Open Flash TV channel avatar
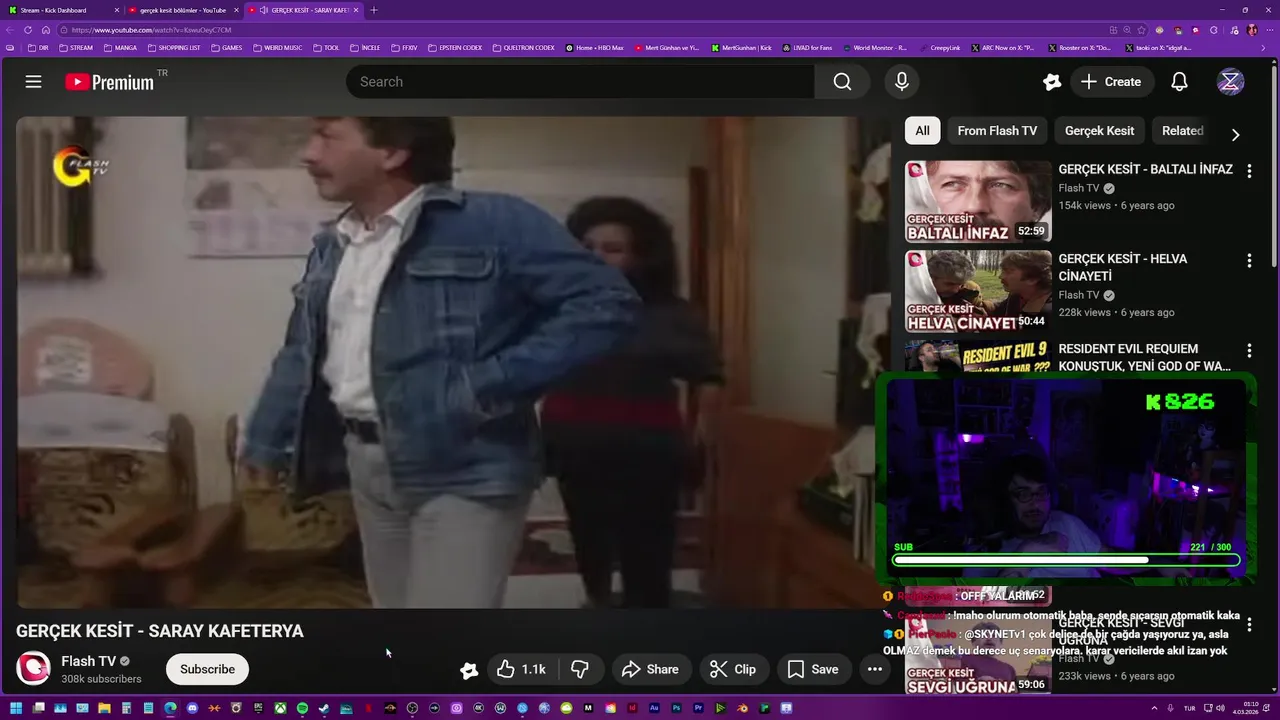The image size is (1280, 720). (x=33, y=669)
